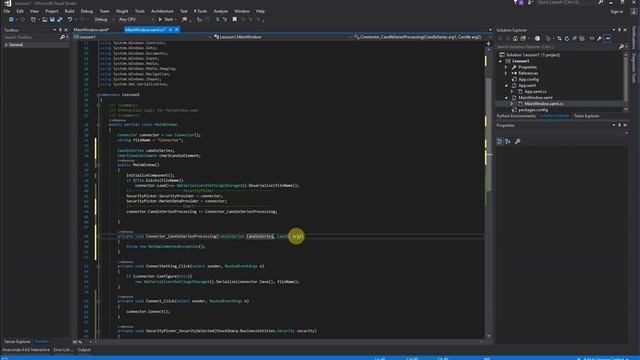Click the Sign in link
Image resolution: width=640 pixels, height=360 pixels.
click(x=617, y=11)
